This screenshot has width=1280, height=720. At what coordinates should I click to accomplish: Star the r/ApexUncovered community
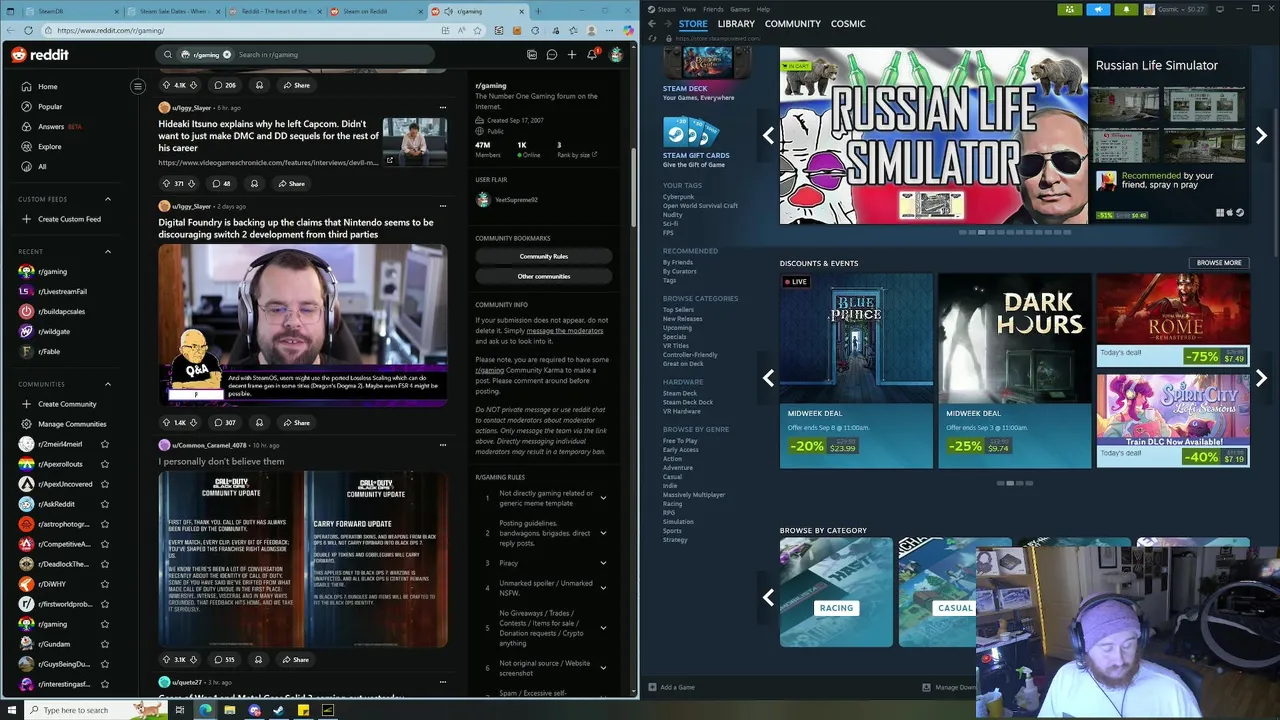(x=104, y=484)
